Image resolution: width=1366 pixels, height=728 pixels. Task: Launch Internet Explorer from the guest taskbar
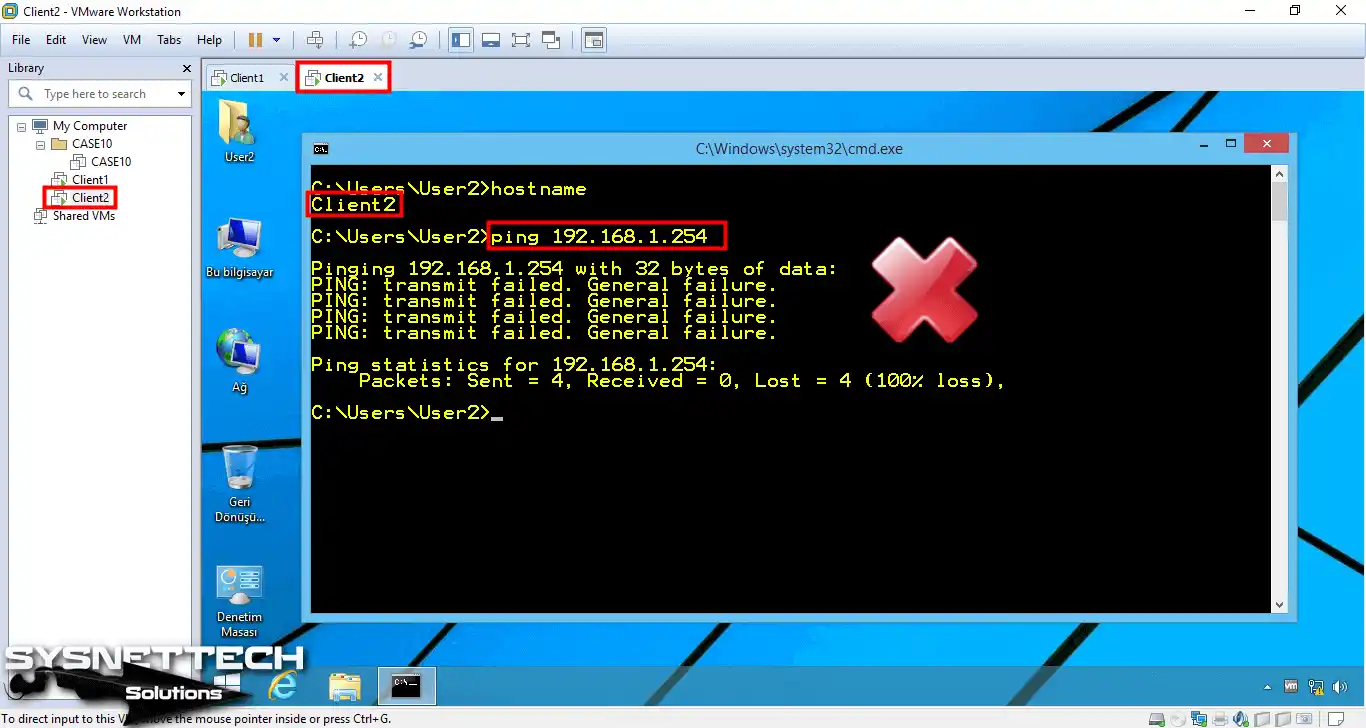[283, 687]
